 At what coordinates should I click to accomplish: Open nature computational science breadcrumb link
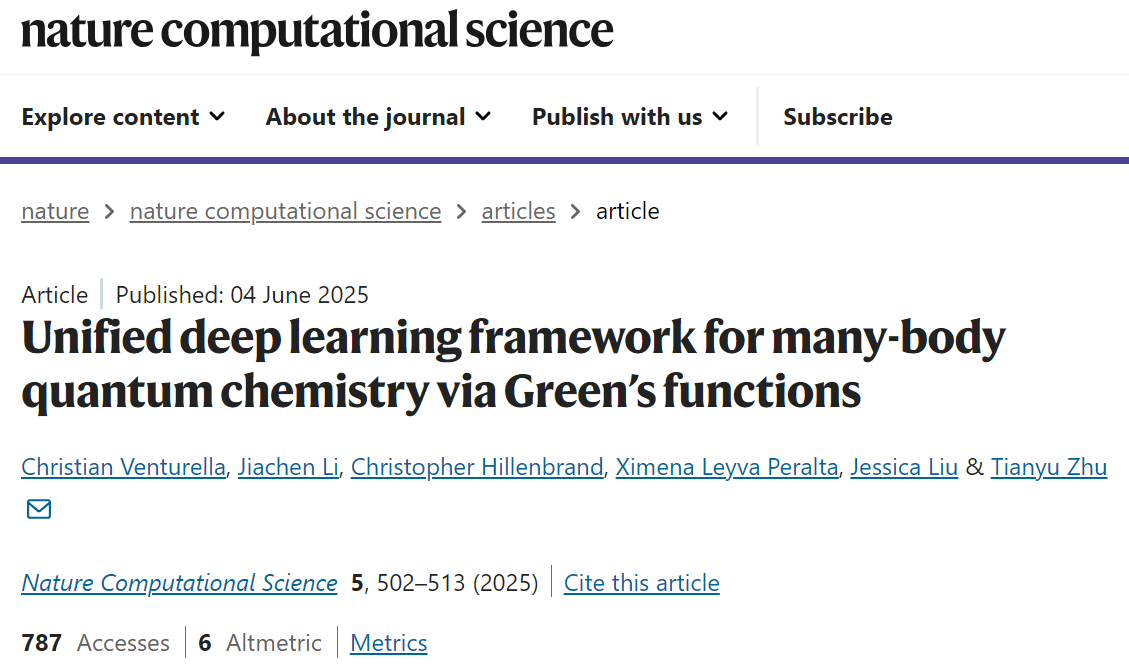[285, 211]
